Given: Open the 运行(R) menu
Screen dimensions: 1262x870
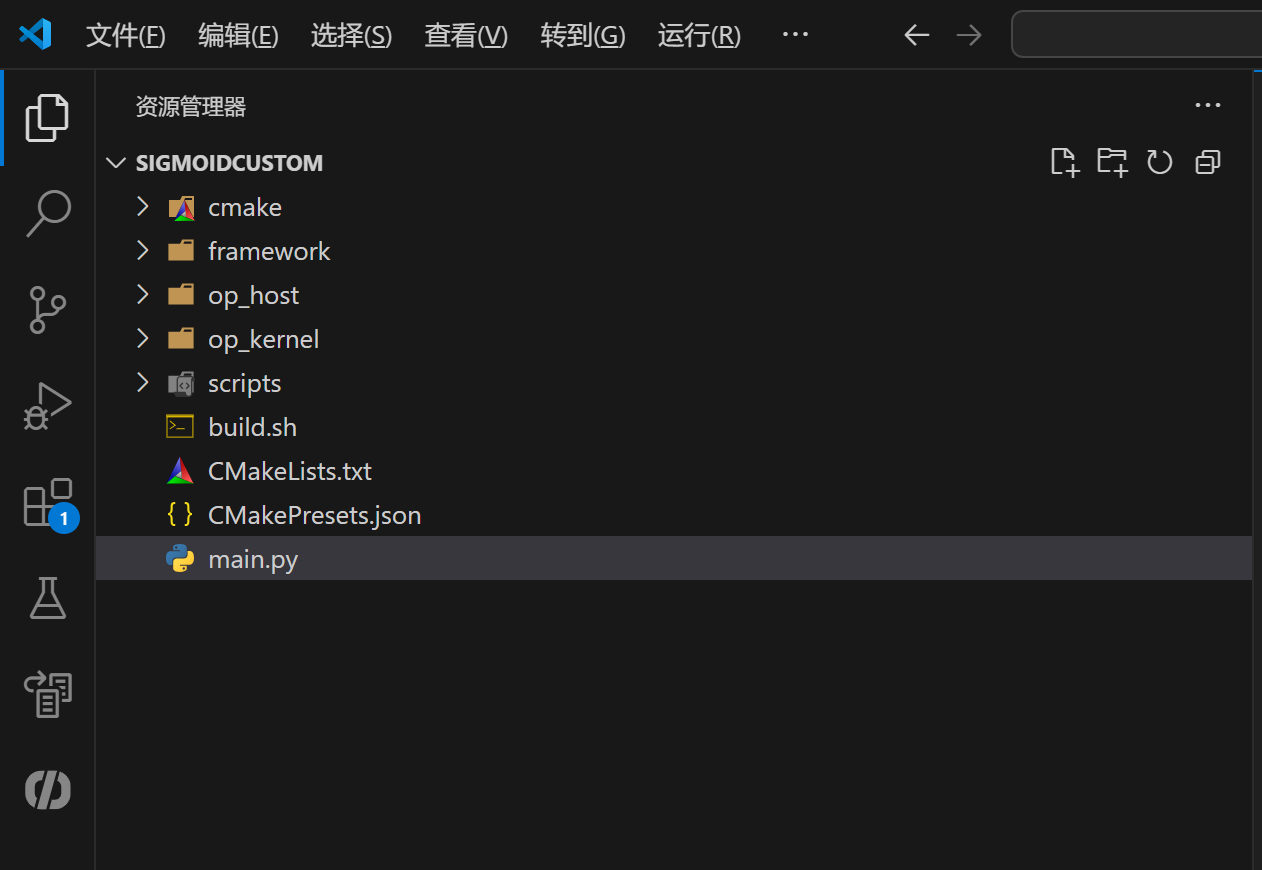Looking at the screenshot, I should [699, 36].
